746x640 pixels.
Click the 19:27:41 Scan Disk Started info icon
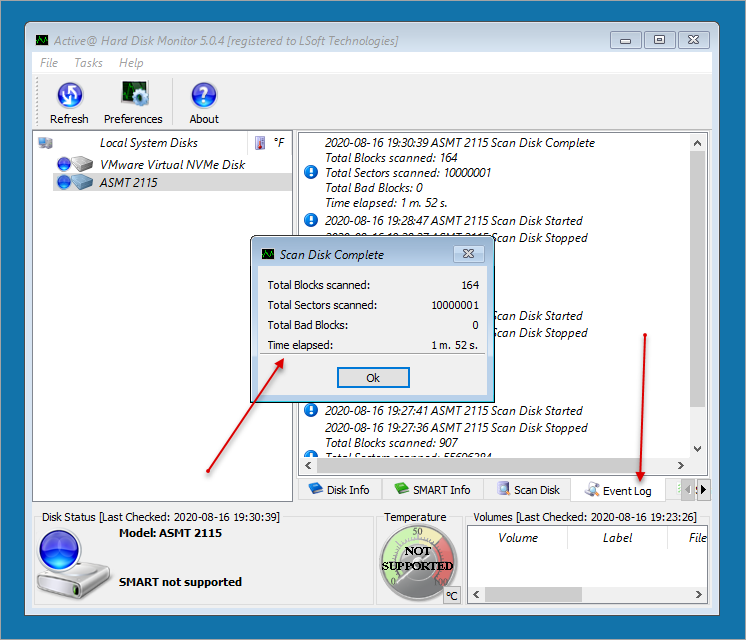point(311,410)
